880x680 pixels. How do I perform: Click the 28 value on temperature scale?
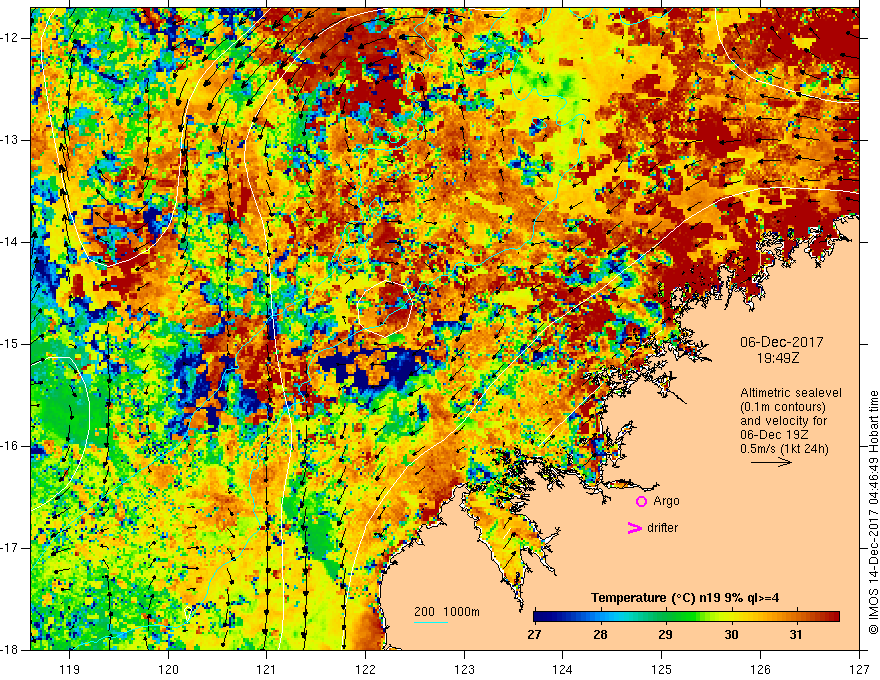pyautogui.click(x=600, y=635)
